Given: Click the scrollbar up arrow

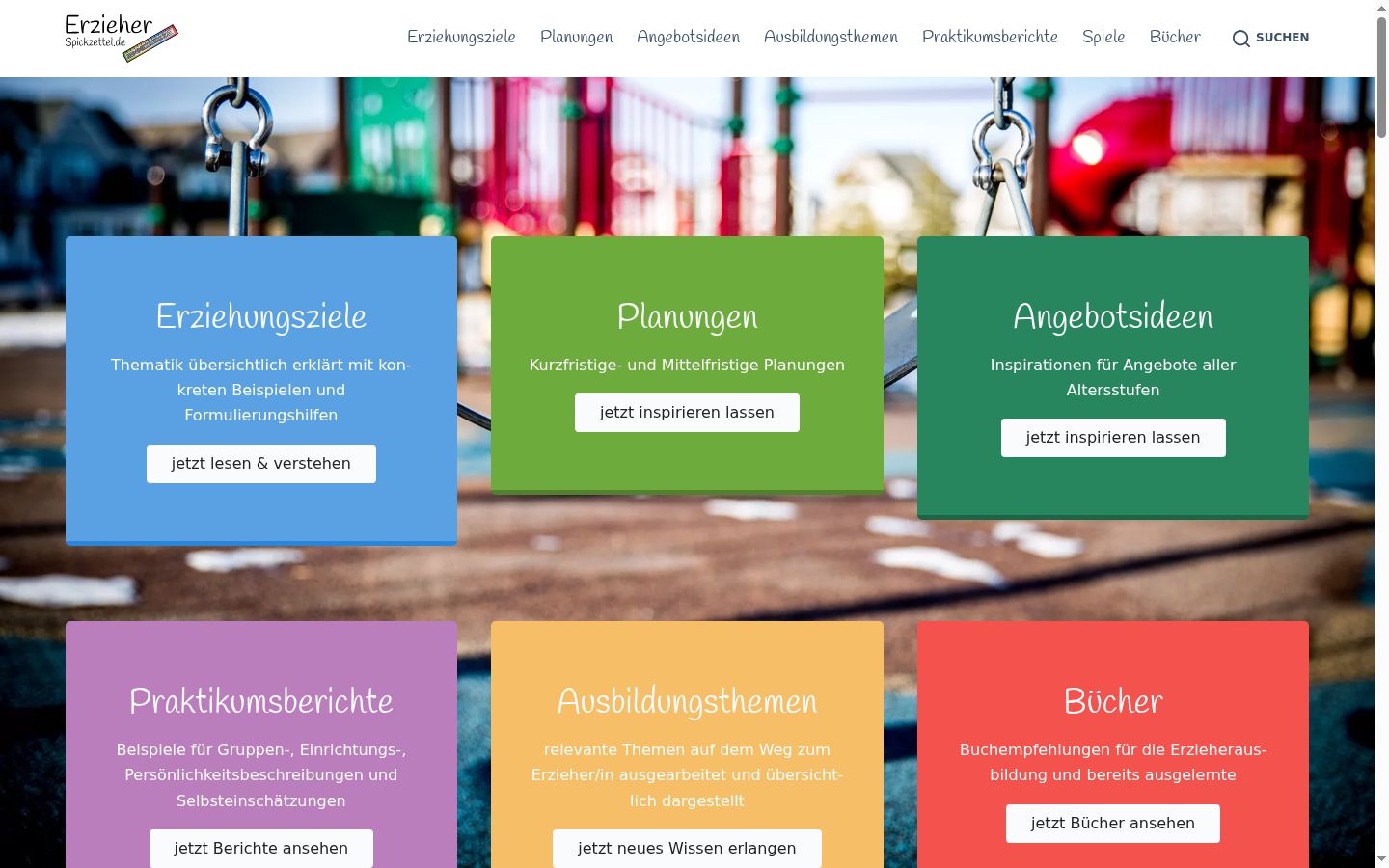Looking at the screenshot, I should 1381,8.
